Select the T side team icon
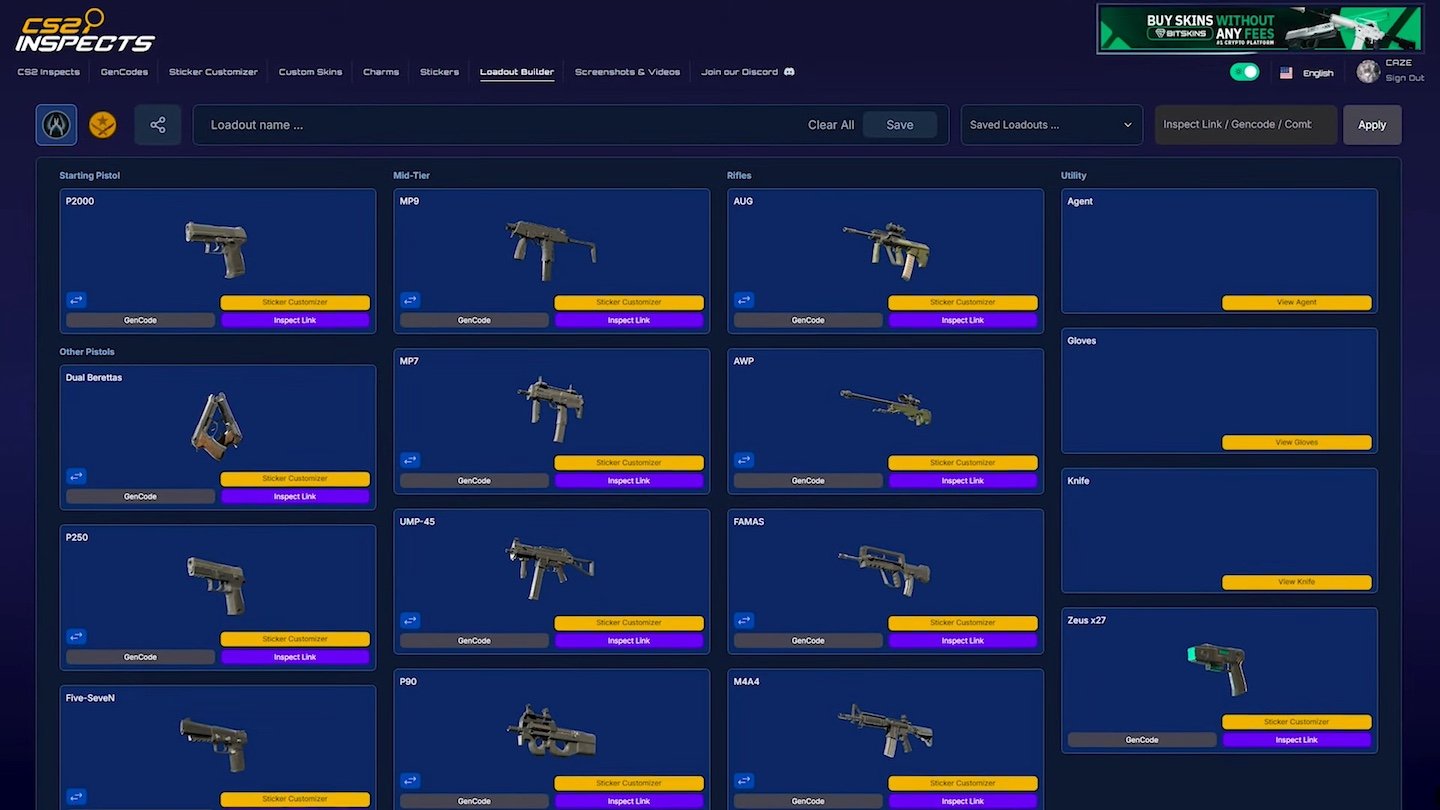Screen dimensions: 1440x810 pos(103,125)
